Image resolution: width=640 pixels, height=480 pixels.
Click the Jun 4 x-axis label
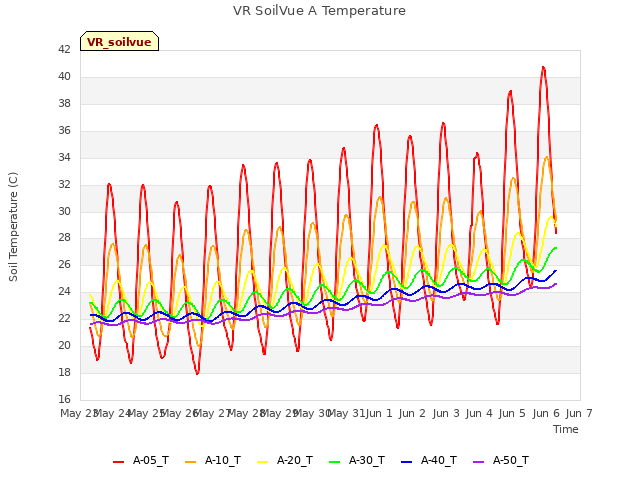pos(479,413)
